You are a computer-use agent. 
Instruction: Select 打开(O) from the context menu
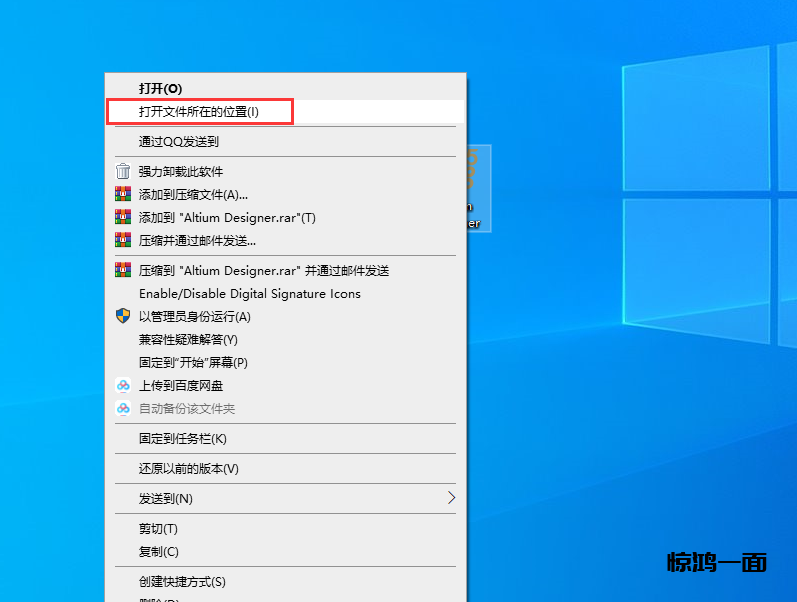click(x=160, y=88)
